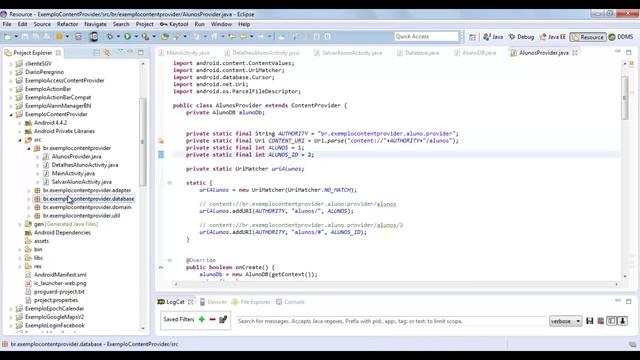Switch to the Console tab
Viewport: 640px width, 360px height.
[290, 302]
